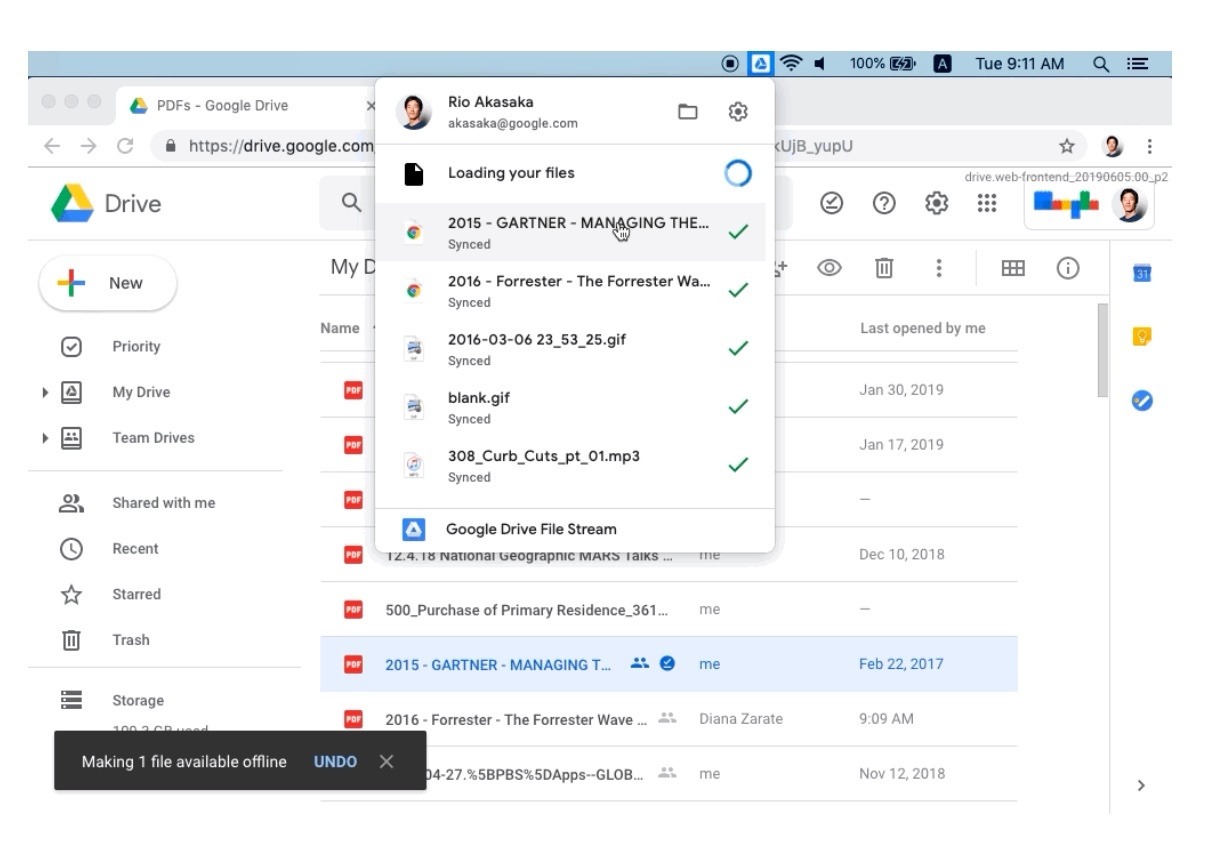
Task: Click the trash Remove icon in toolbar
Action: pos(884,268)
